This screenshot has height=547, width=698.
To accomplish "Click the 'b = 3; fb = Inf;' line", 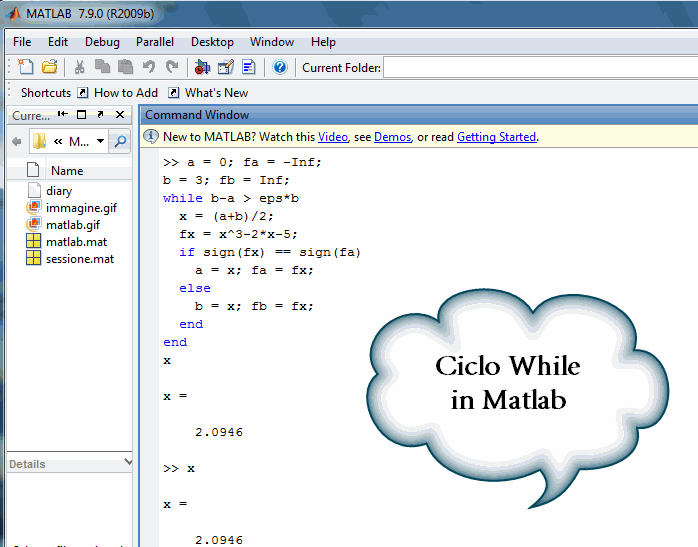I will tap(226, 180).
